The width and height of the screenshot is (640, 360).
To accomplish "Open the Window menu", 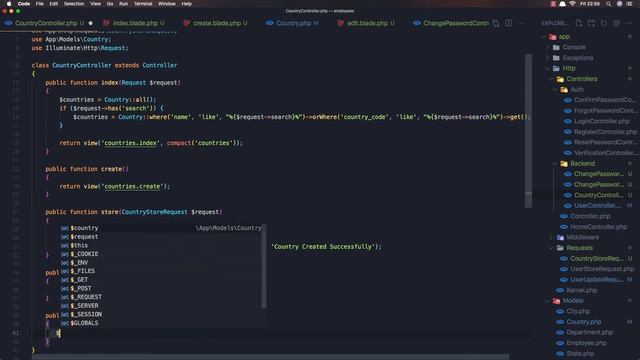I will click(x=167, y=4).
